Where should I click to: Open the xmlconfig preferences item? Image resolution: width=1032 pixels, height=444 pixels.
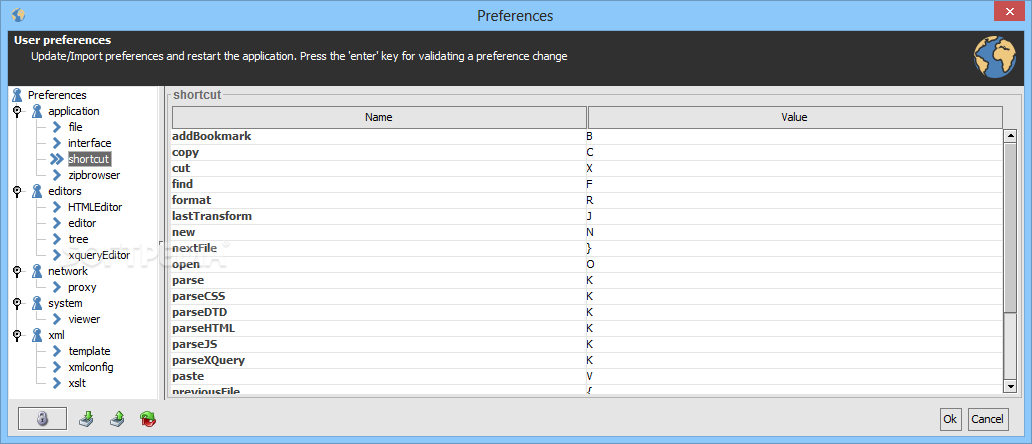(91, 367)
